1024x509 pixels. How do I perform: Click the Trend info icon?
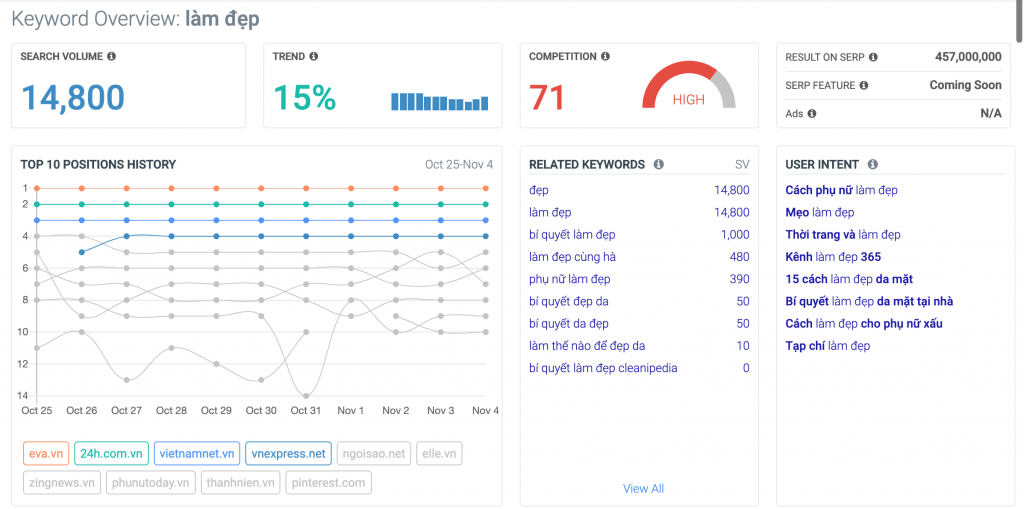point(314,57)
